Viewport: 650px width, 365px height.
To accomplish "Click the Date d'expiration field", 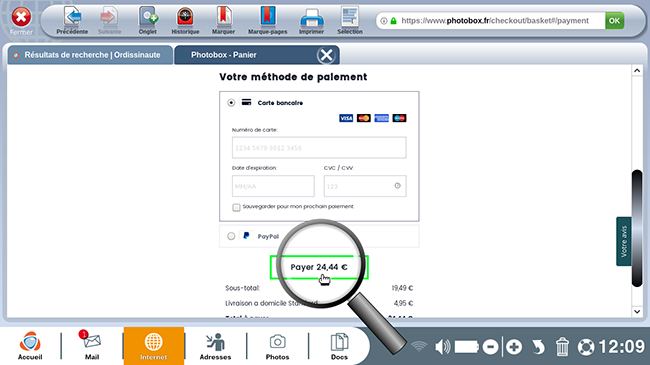I will (273, 186).
